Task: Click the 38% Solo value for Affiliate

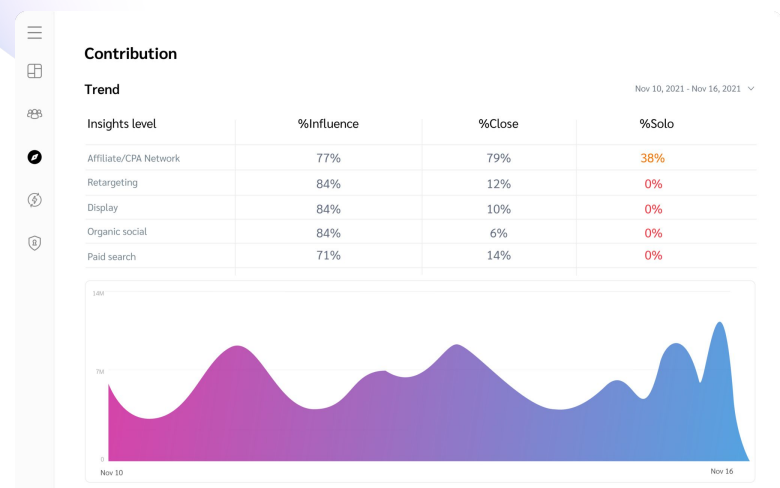Action: (x=653, y=158)
